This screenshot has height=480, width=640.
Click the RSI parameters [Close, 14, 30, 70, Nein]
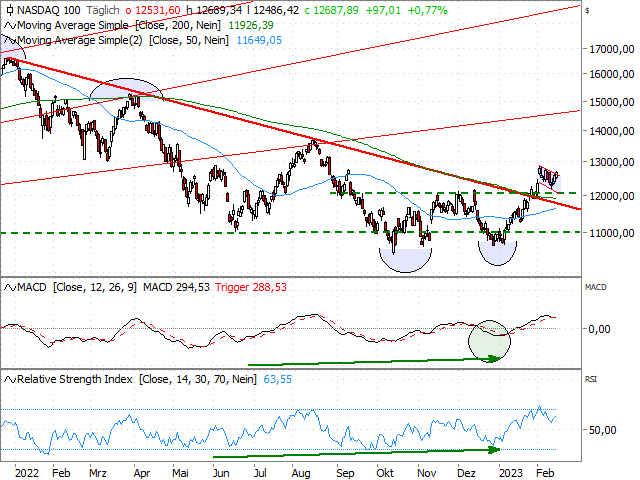point(198,380)
